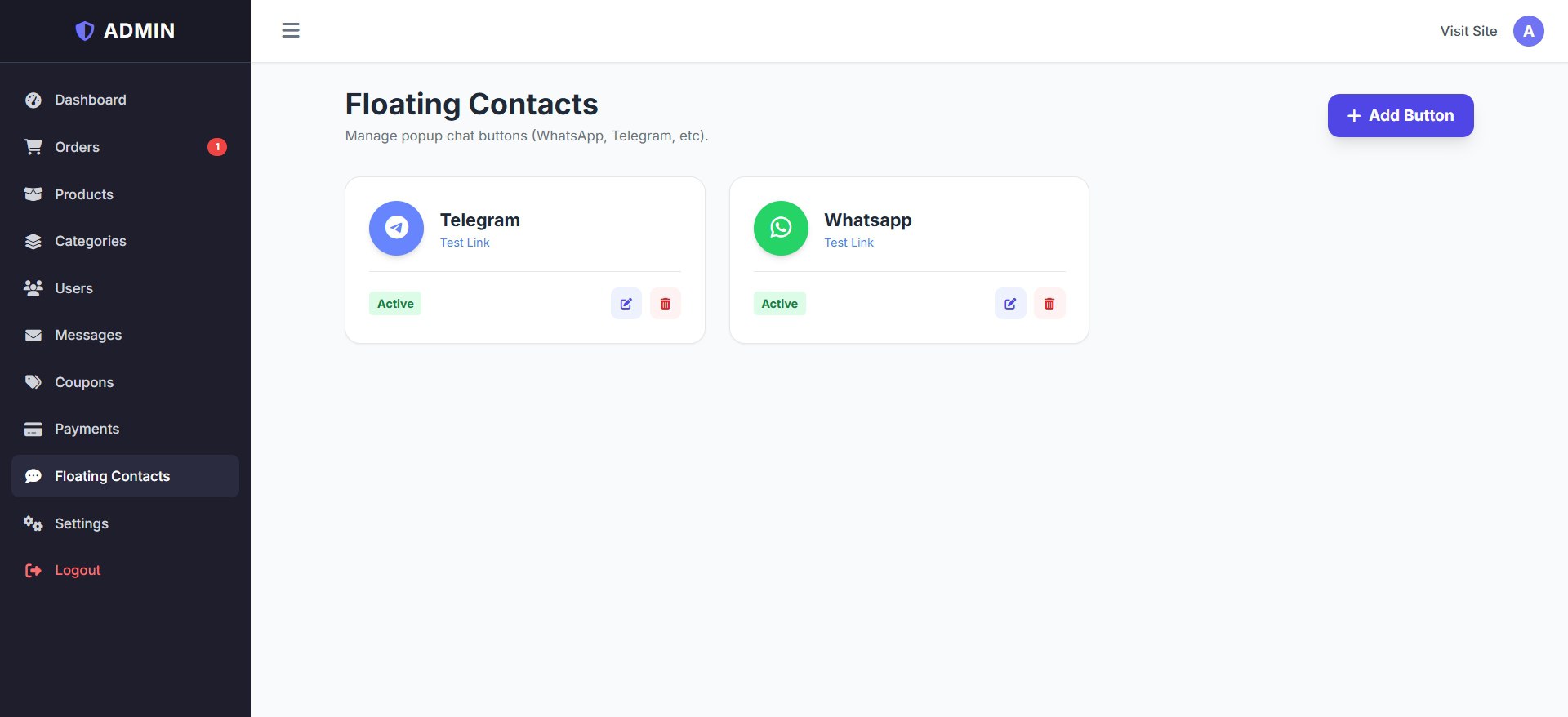Select Coupons in the sidebar

pyautogui.click(x=83, y=382)
